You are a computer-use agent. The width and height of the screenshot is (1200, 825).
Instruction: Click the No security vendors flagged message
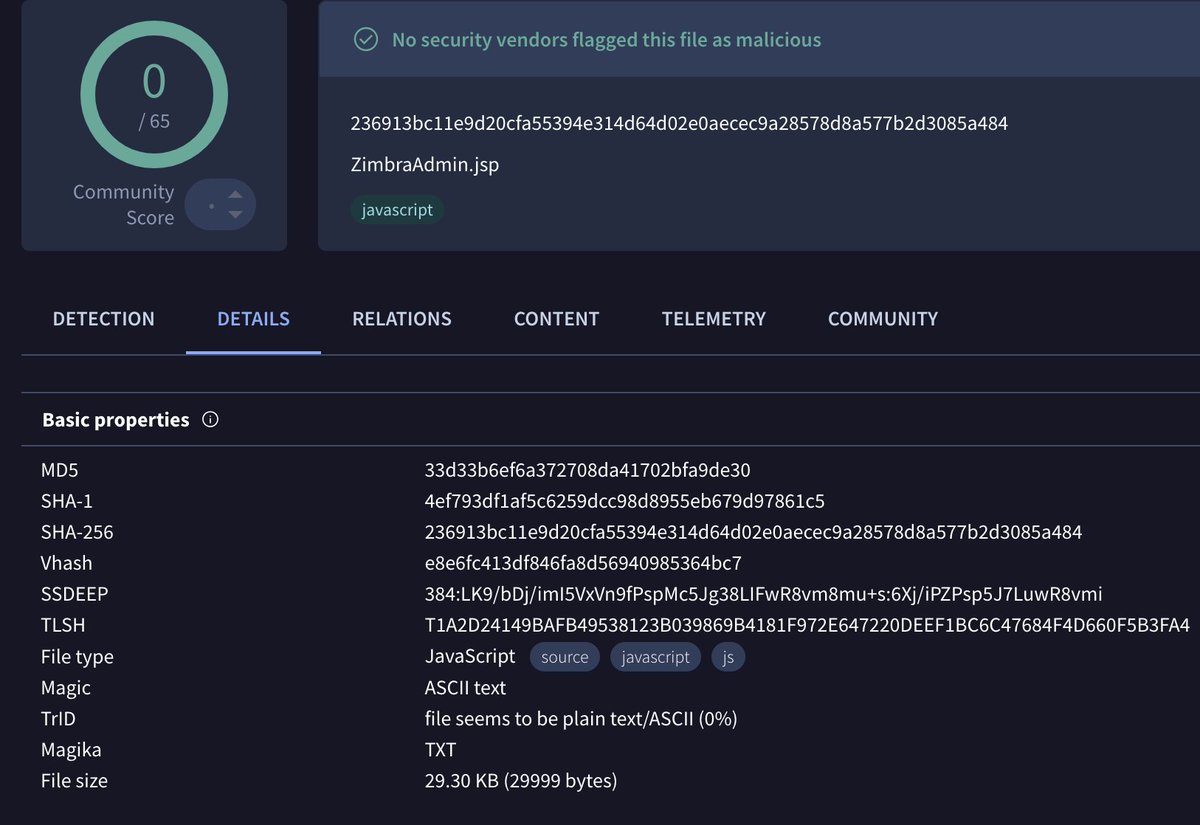(x=606, y=40)
